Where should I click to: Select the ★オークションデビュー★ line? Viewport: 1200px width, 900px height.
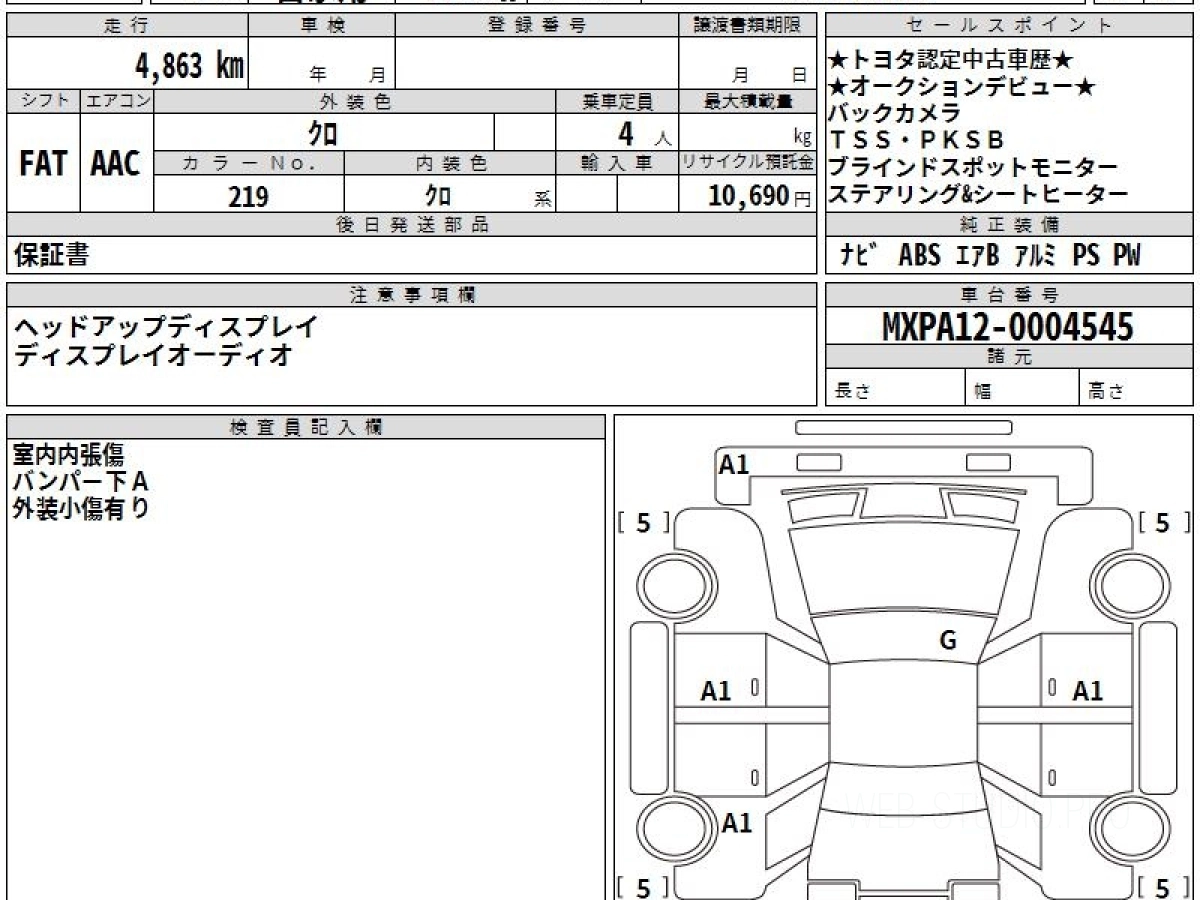tap(963, 87)
